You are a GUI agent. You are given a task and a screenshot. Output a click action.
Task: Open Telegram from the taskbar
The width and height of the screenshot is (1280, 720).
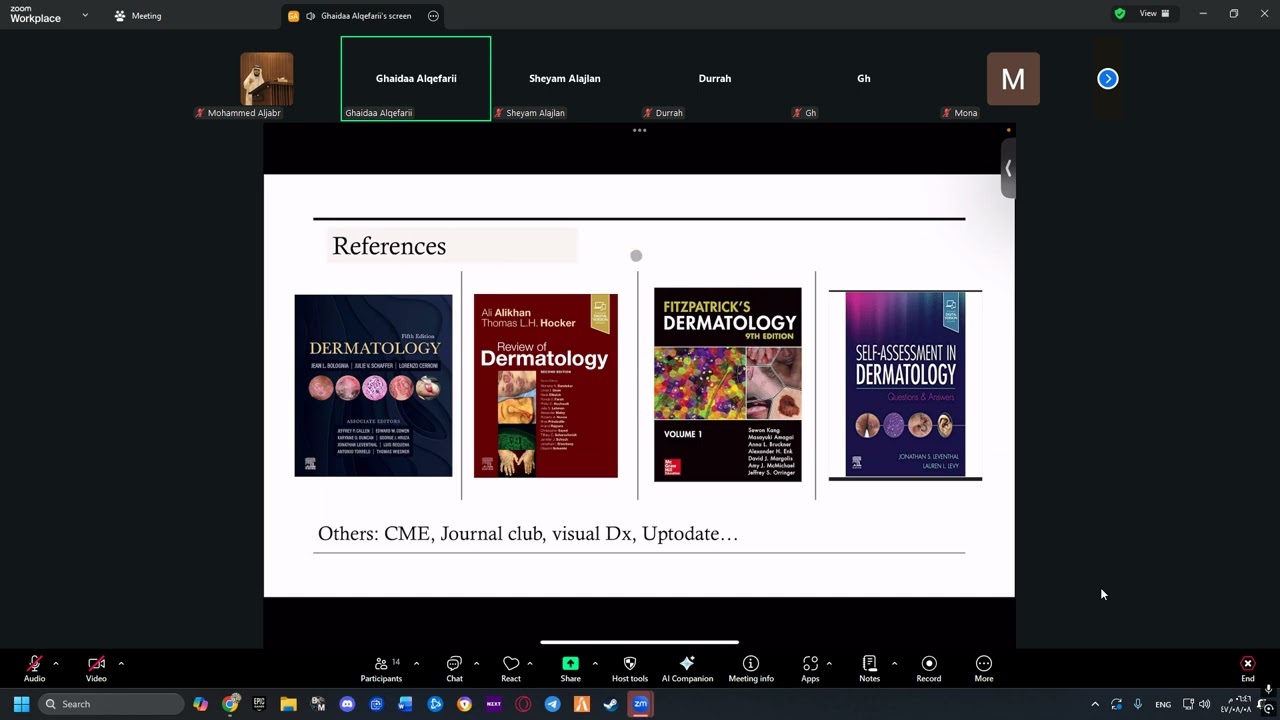(x=552, y=704)
